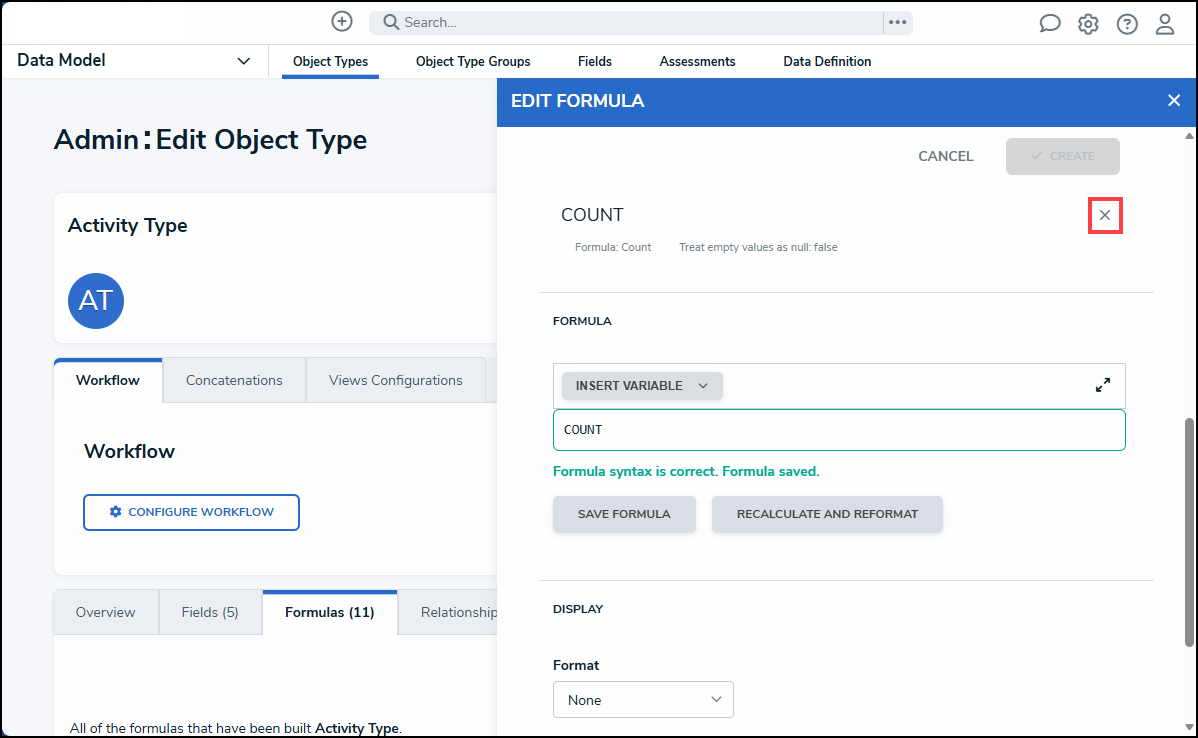This screenshot has height=738, width=1198.
Task: Close the Edit Formula panel
Action: tap(1174, 101)
